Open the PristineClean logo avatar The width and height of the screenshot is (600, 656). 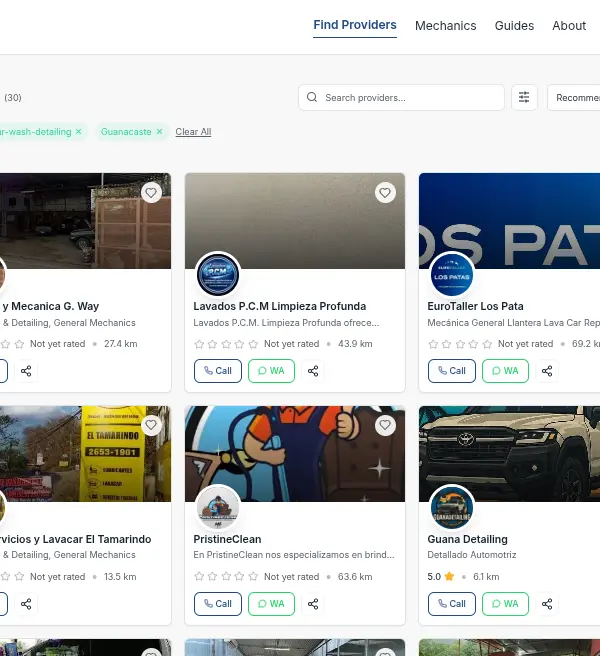[x=218, y=507]
